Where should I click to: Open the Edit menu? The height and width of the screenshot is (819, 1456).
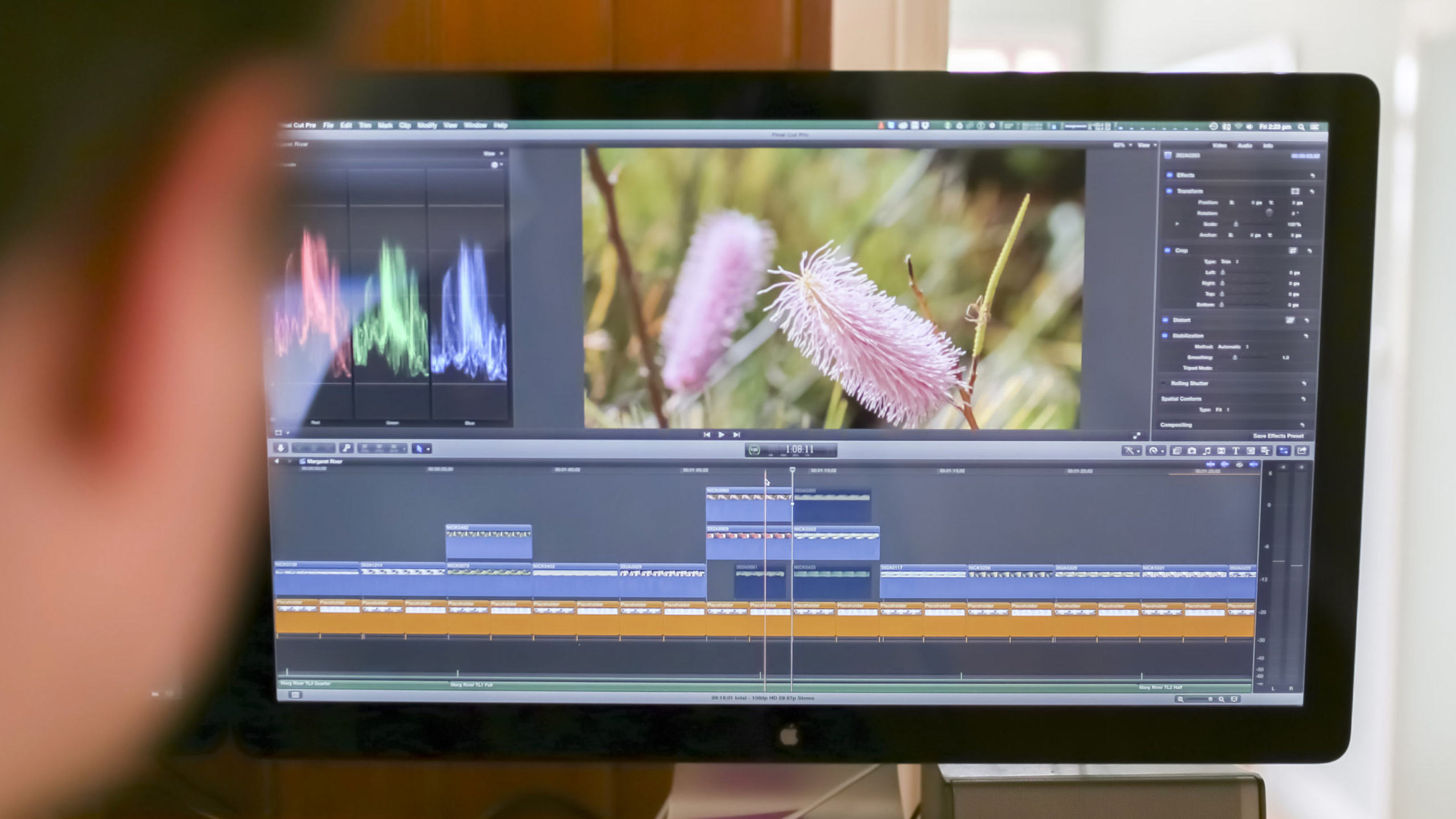(x=346, y=125)
